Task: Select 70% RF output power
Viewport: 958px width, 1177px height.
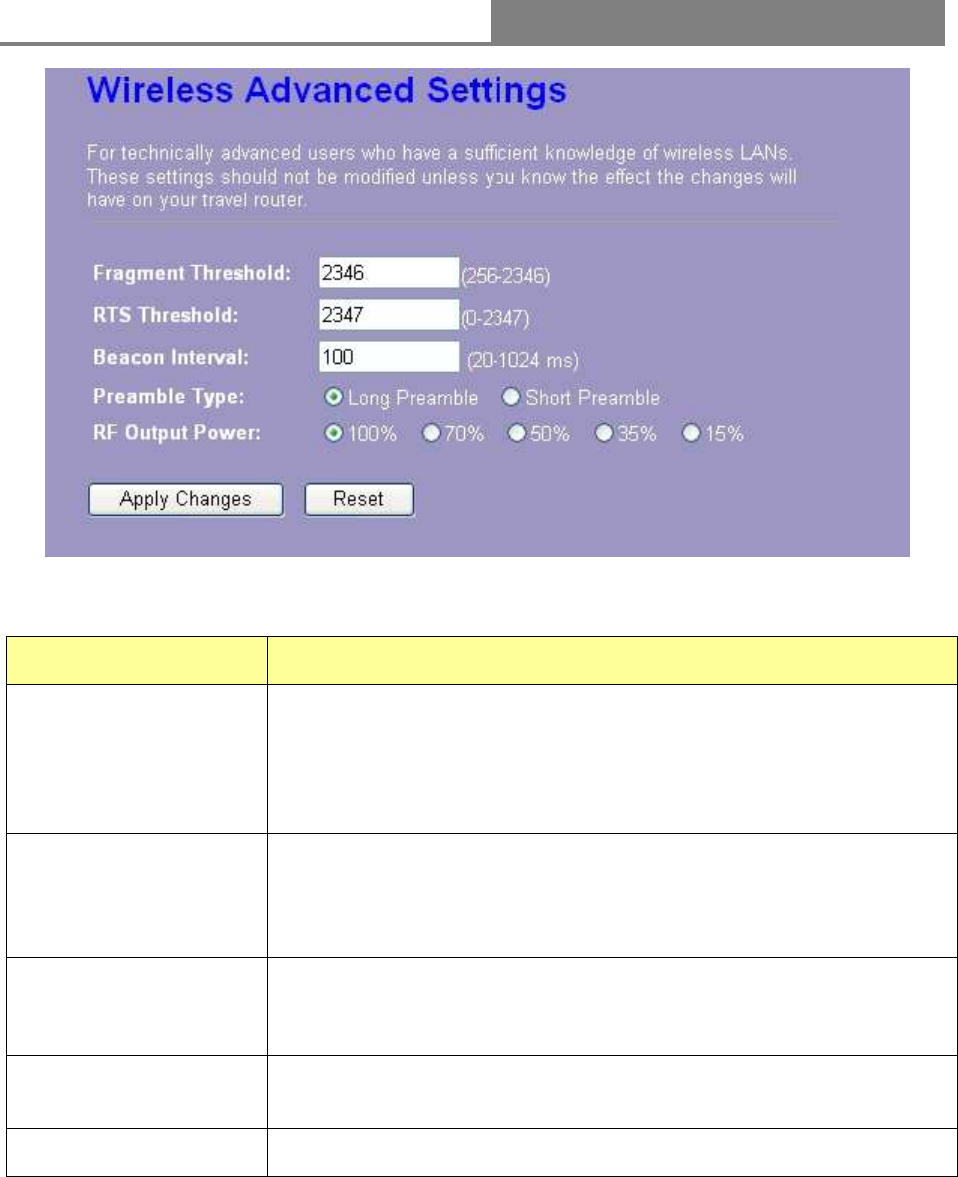Action: point(432,434)
